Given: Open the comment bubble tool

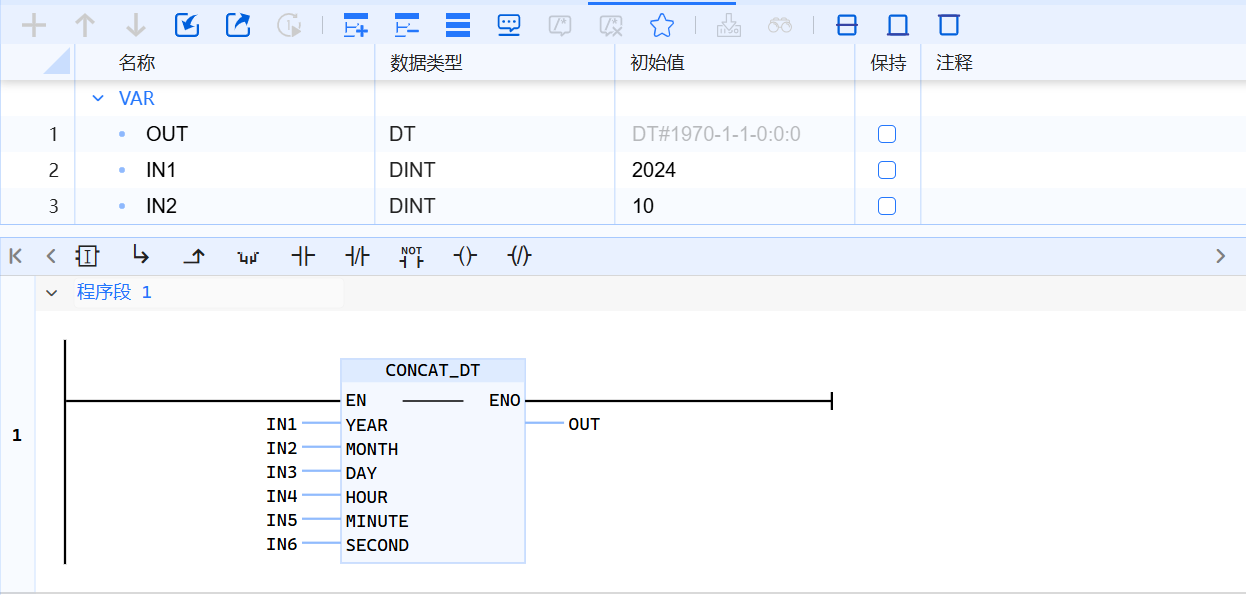Looking at the screenshot, I should [x=509, y=25].
